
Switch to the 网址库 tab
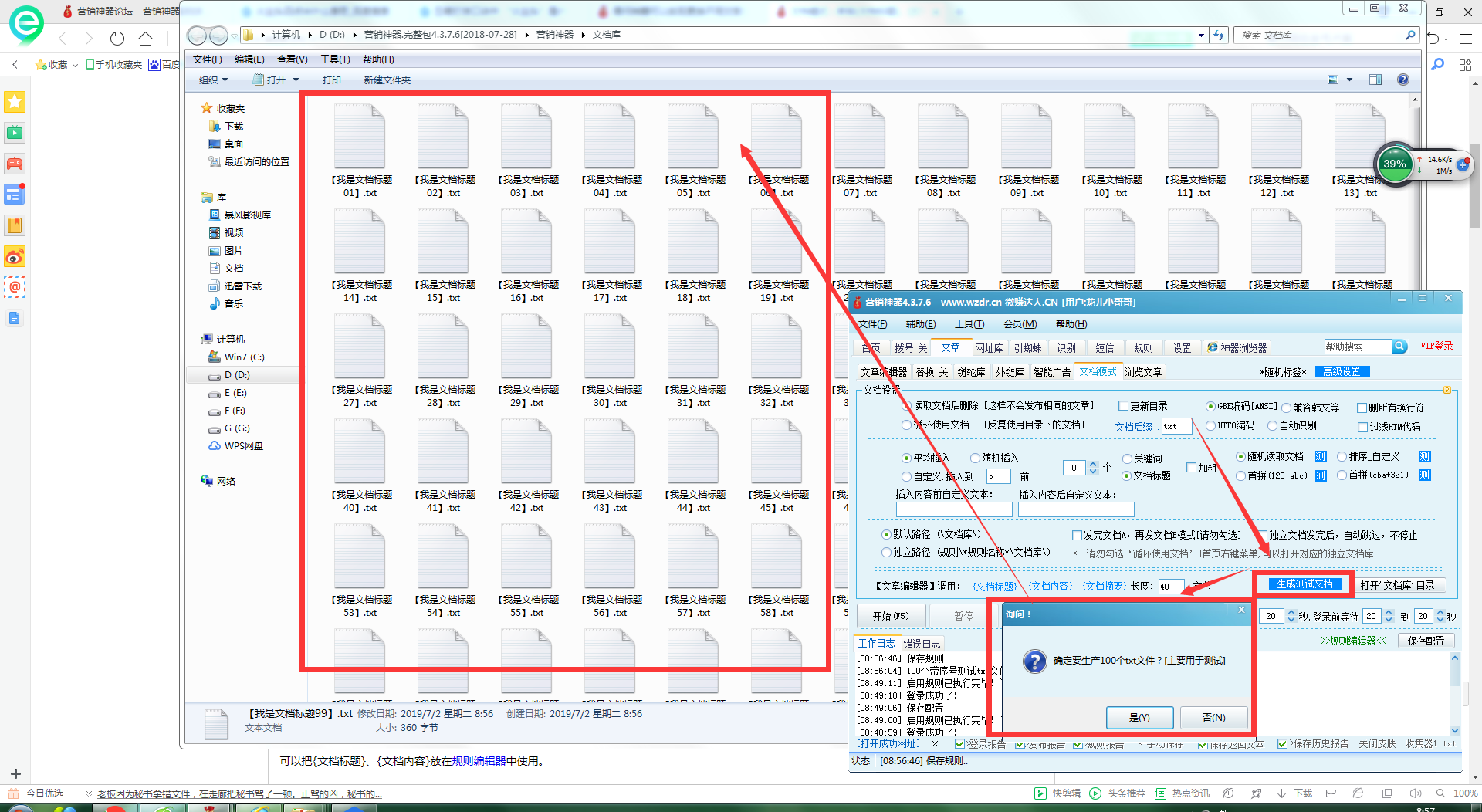pos(988,348)
